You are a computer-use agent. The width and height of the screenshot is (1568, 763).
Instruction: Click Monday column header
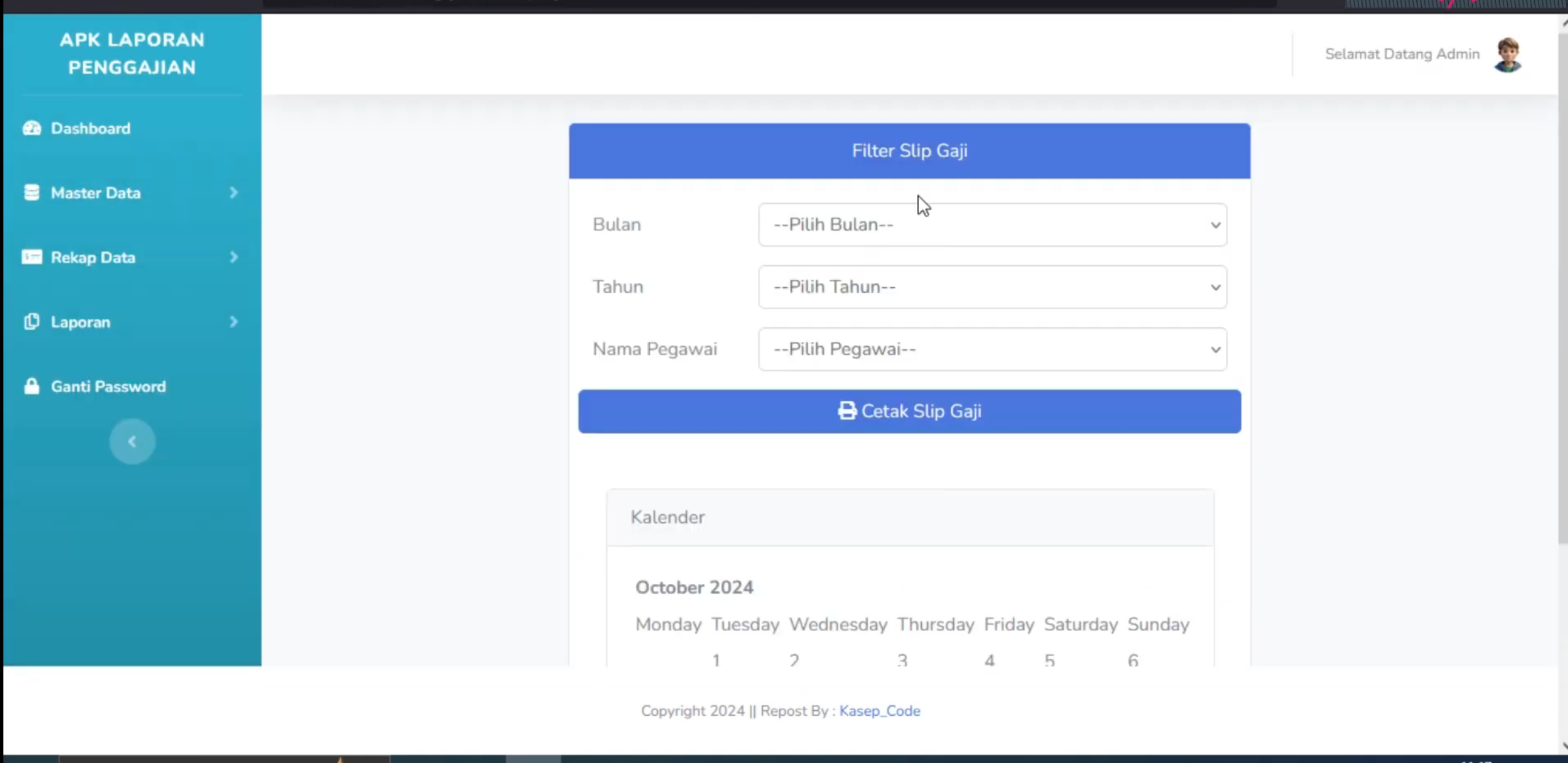[x=668, y=624]
